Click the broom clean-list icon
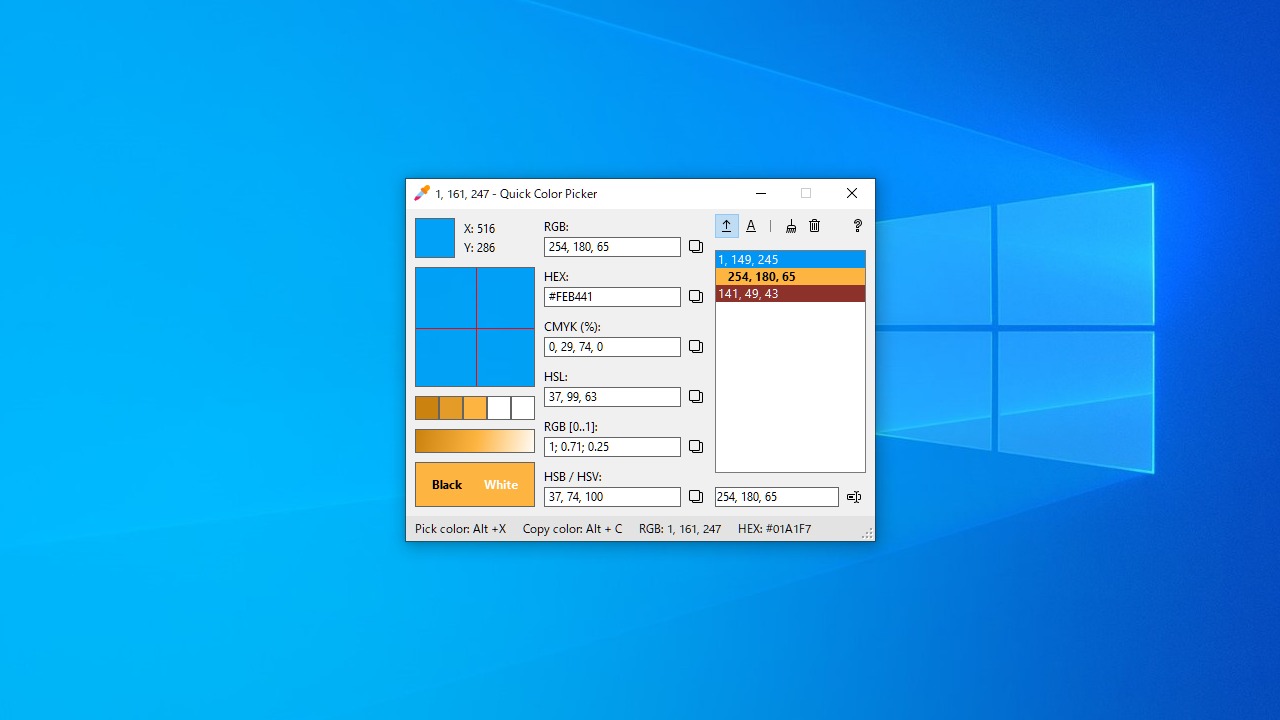 791,226
